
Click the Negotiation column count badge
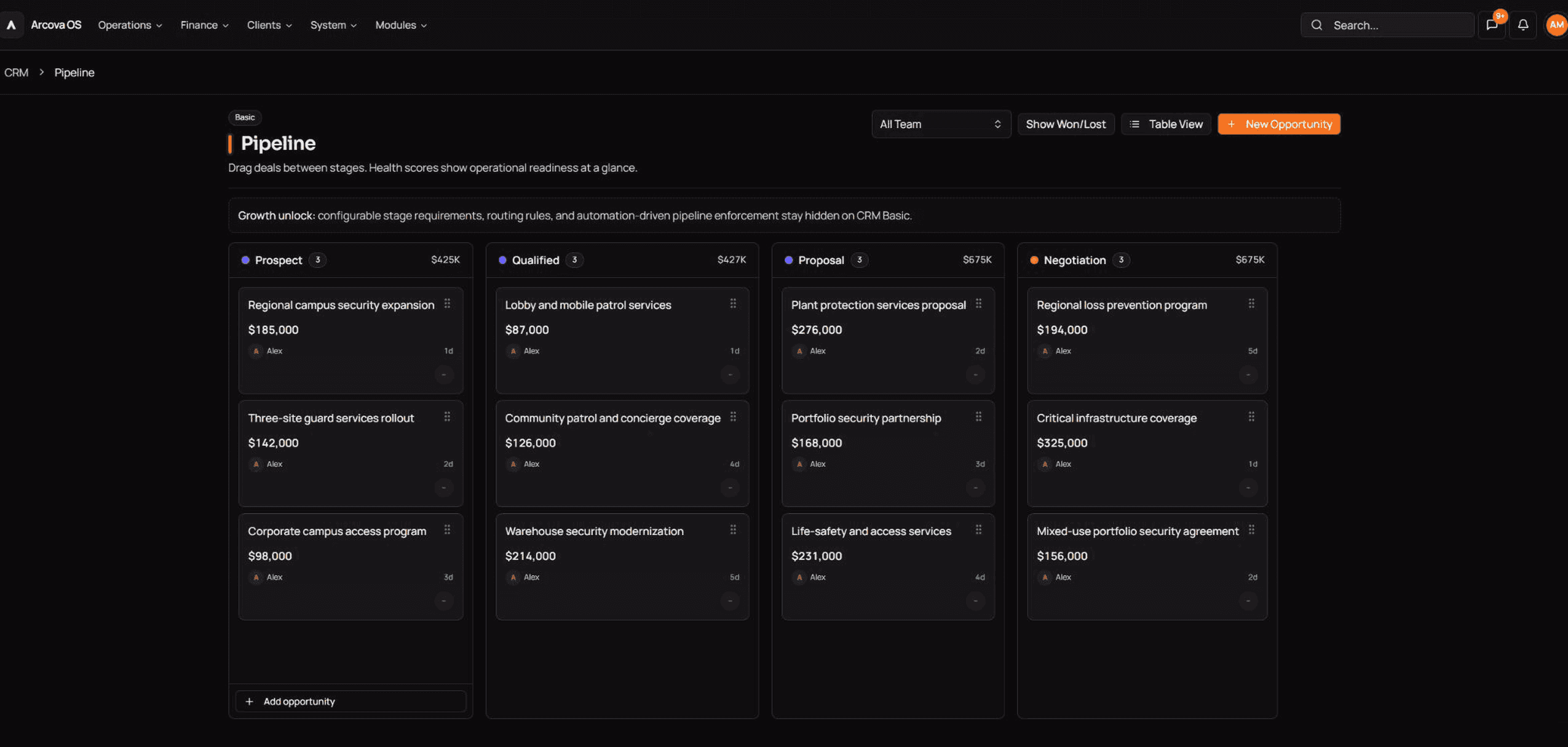click(1121, 260)
